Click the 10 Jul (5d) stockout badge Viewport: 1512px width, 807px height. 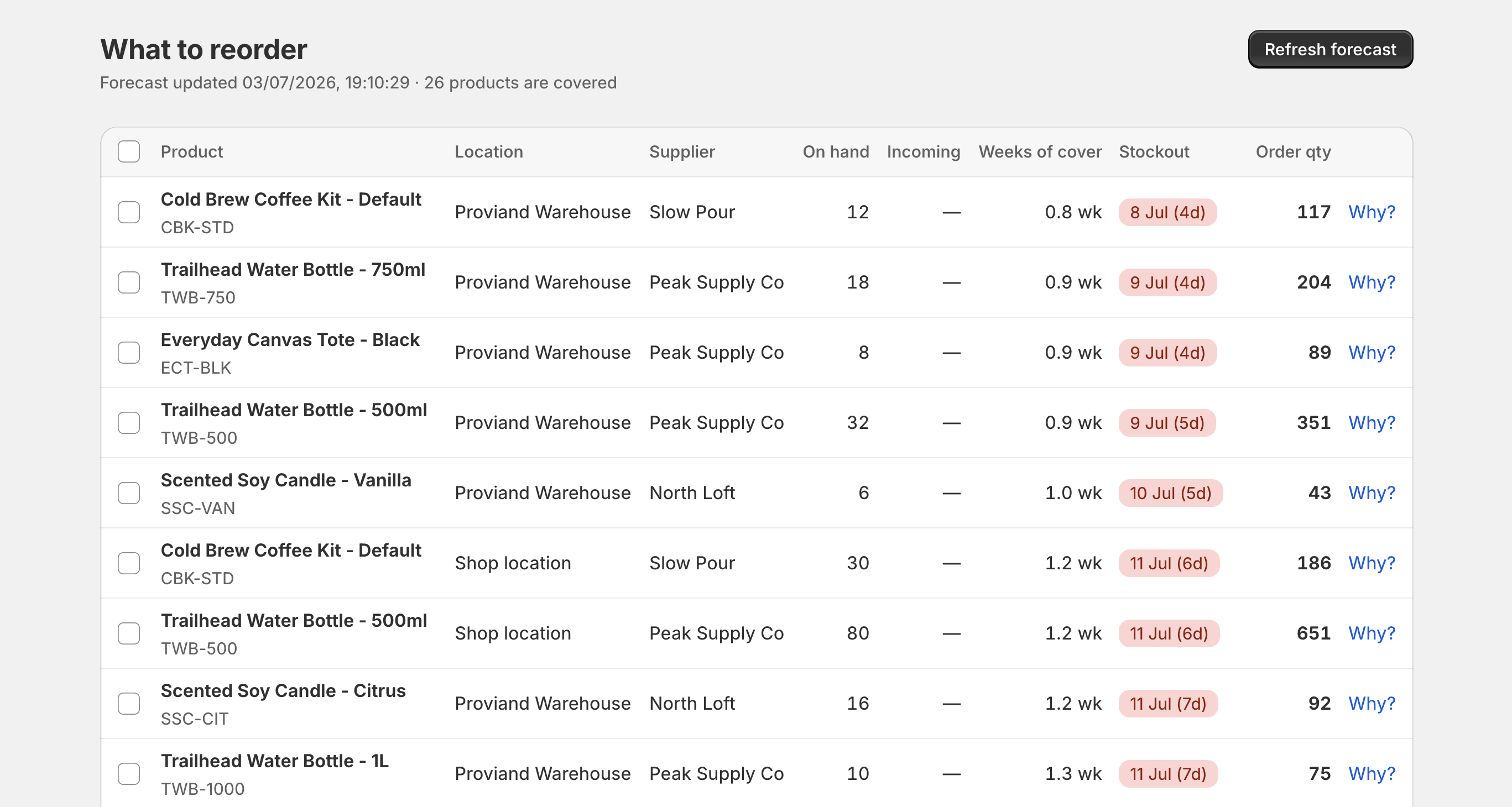tap(1170, 493)
